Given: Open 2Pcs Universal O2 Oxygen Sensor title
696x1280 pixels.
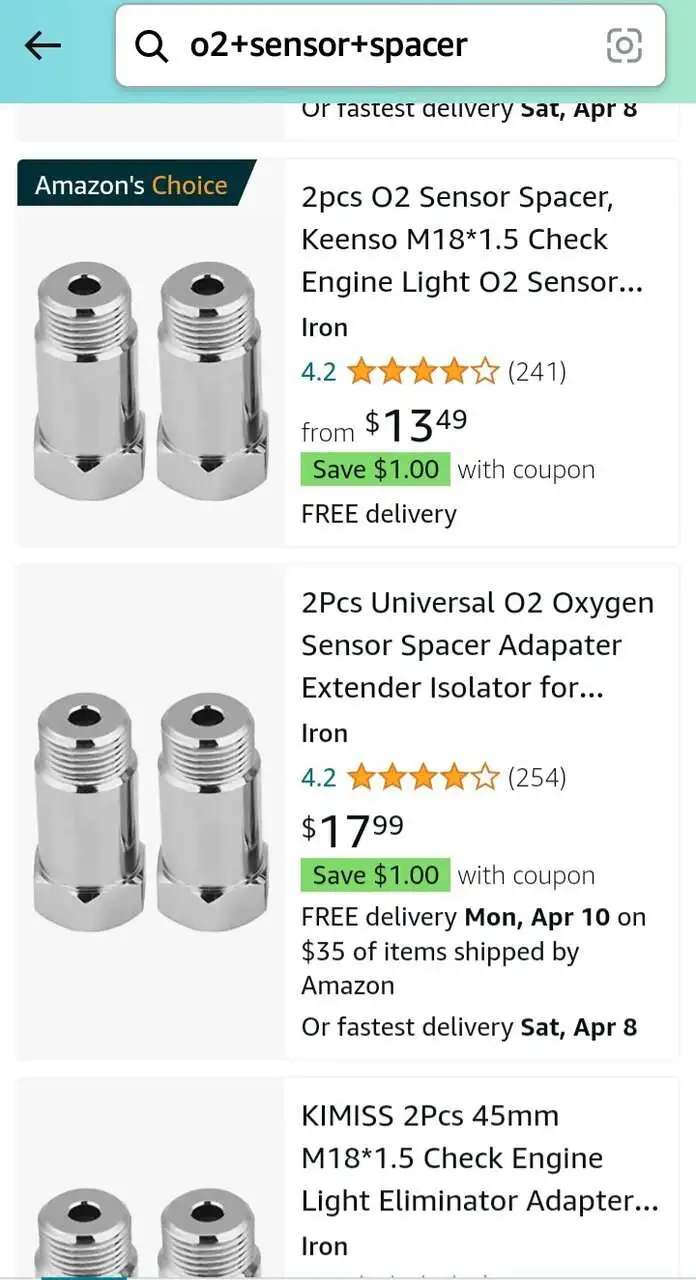Looking at the screenshot, I should coord(477,645).
